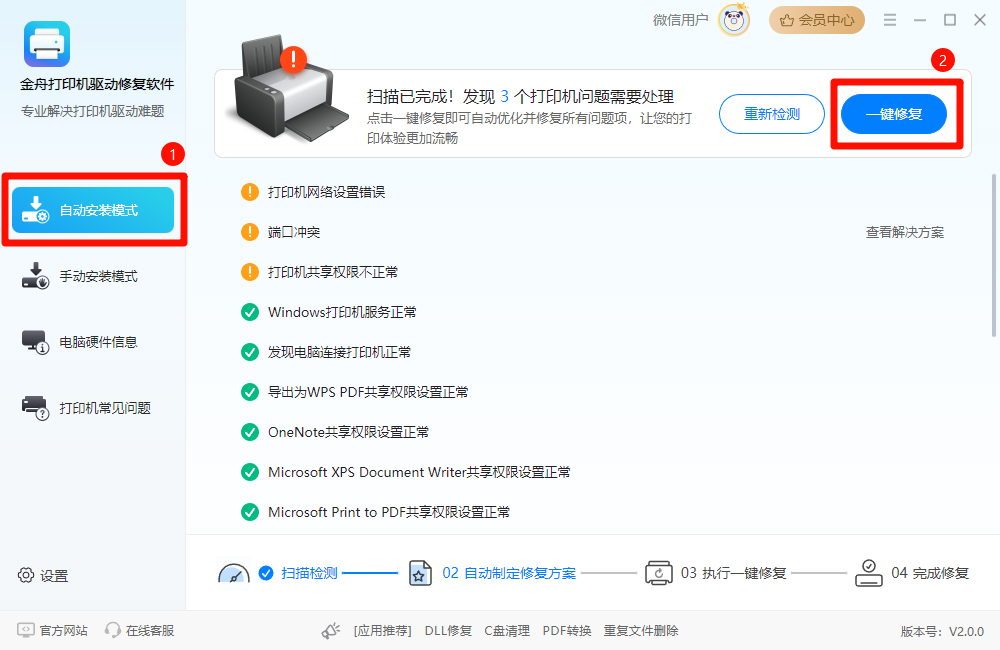Screen dimensions: 1000x650
Task: Click the panda user avatar icon
Action: pos(734,20)
